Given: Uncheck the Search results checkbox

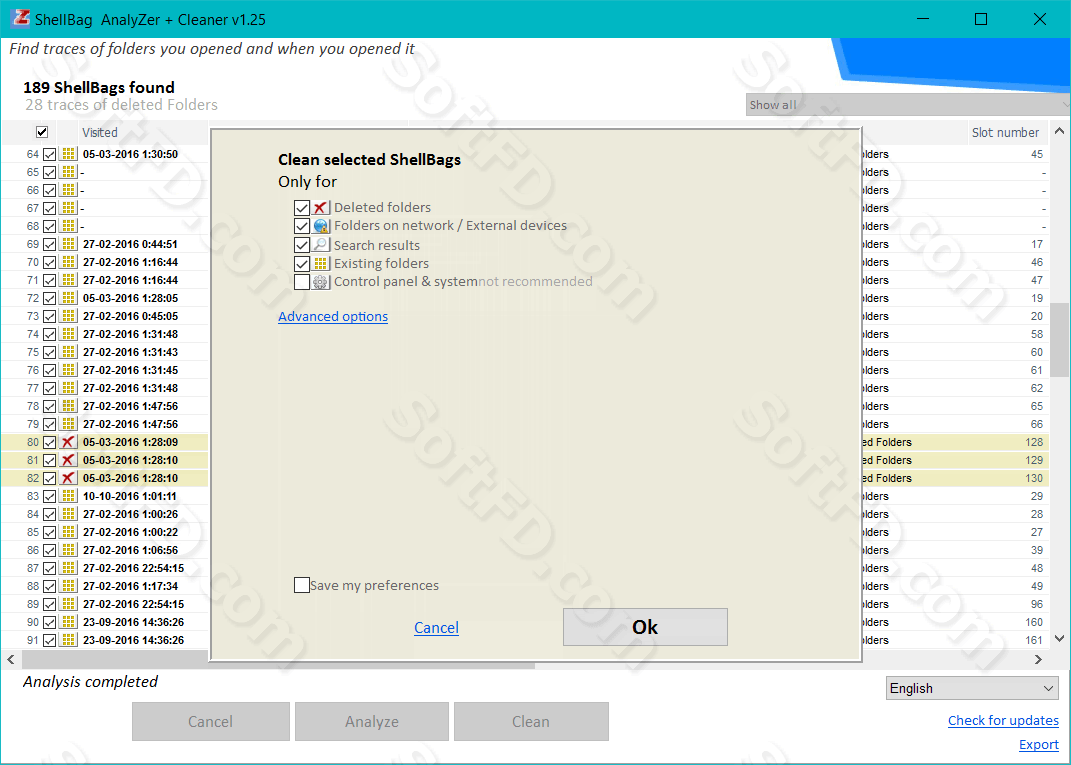Looking at the screenshot, I should click(302, 245).
